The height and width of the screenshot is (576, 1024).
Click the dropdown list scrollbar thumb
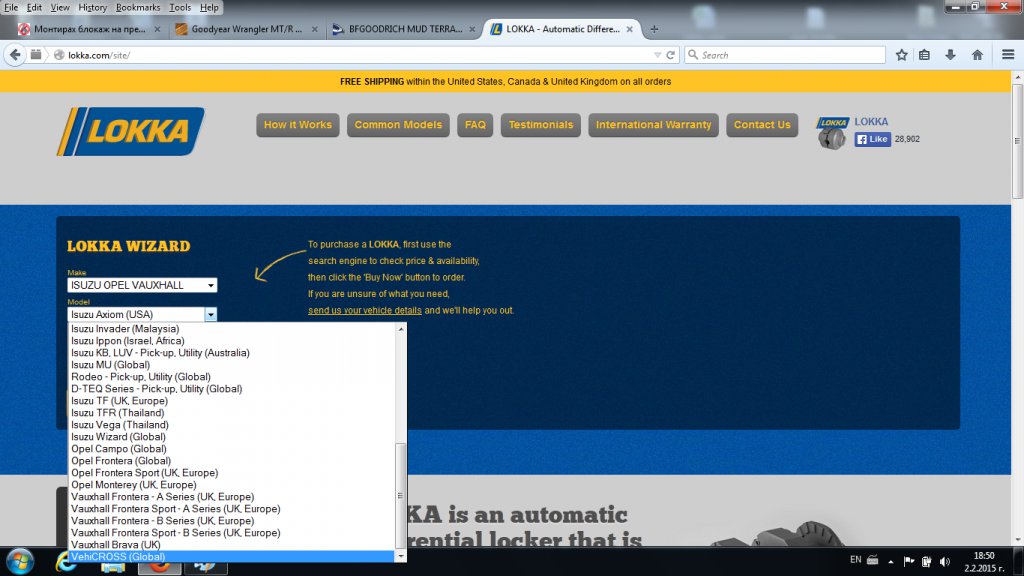400,496
